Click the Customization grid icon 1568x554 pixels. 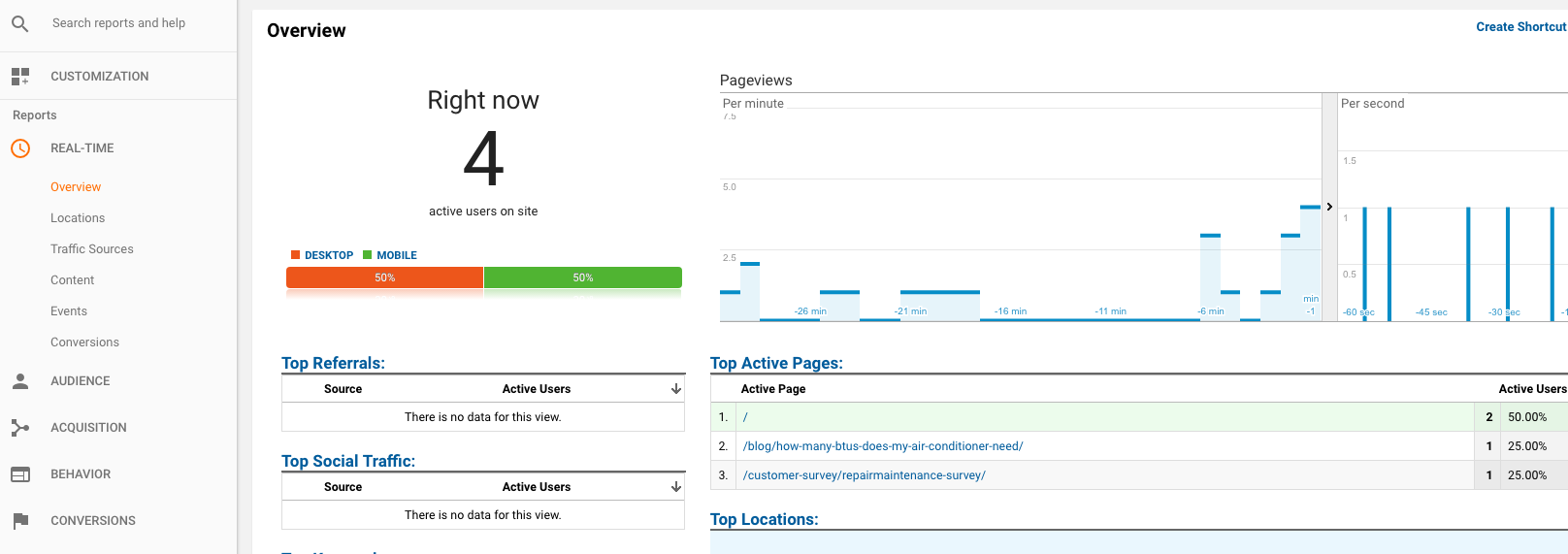click(x=20, y=76)
